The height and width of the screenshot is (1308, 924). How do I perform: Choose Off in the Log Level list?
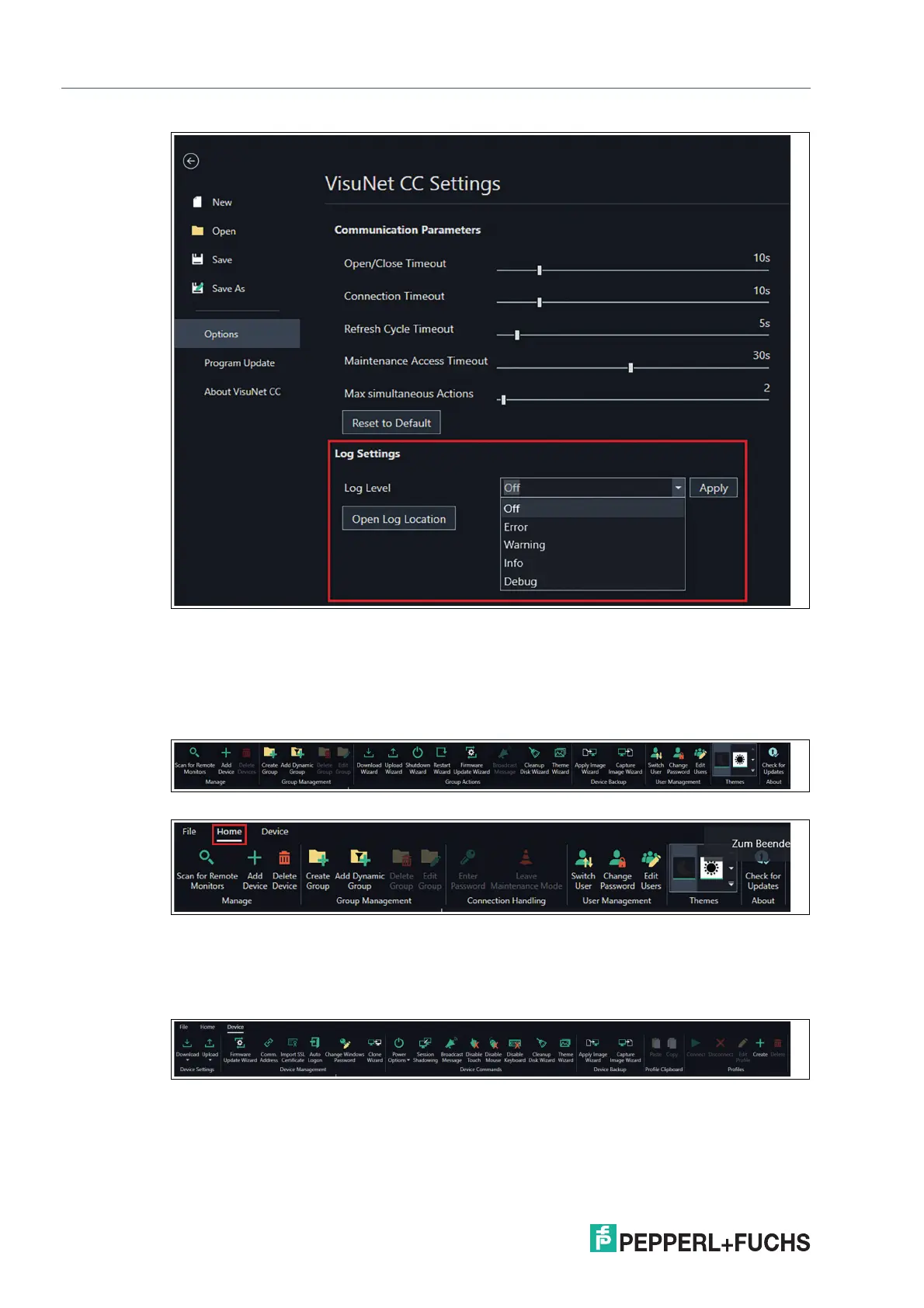[x=592, y=509]
